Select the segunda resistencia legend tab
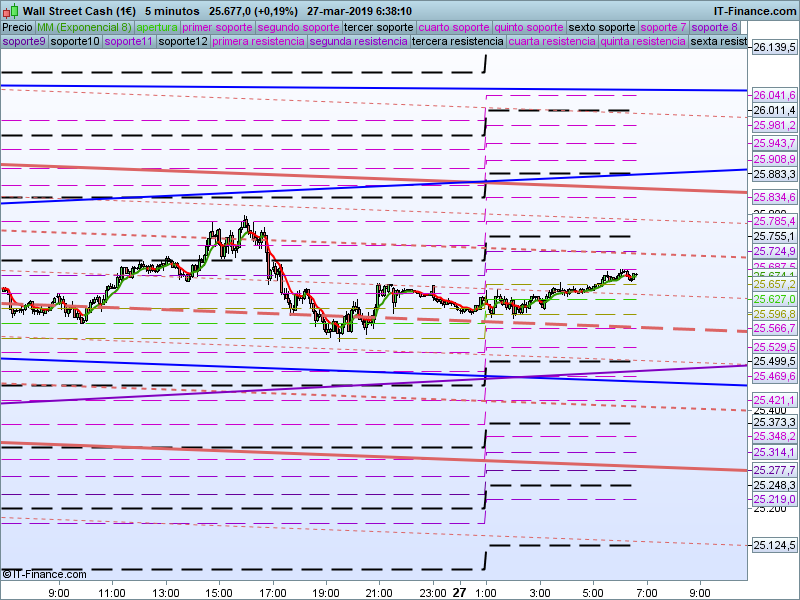Image resolution: width=800 pixels, height=600 pixels. pyautogui.click(x=358, y=41)
